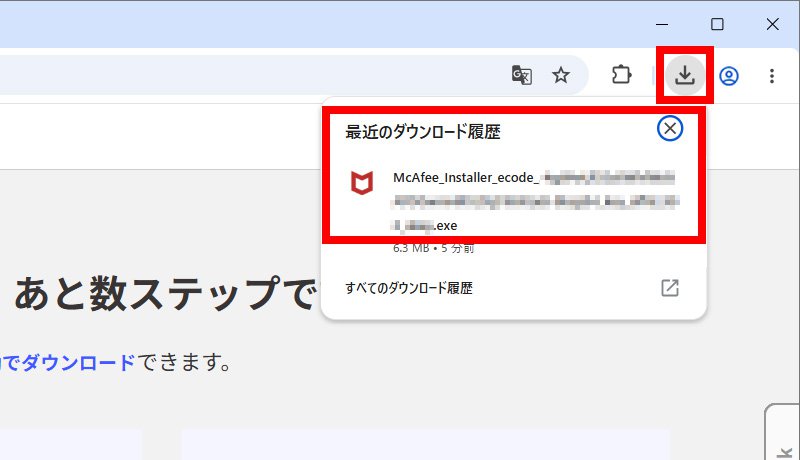Click the あと数ステップで page heading
The height and width of the screenshot is (460, 800).
click(x=165, y=294)
